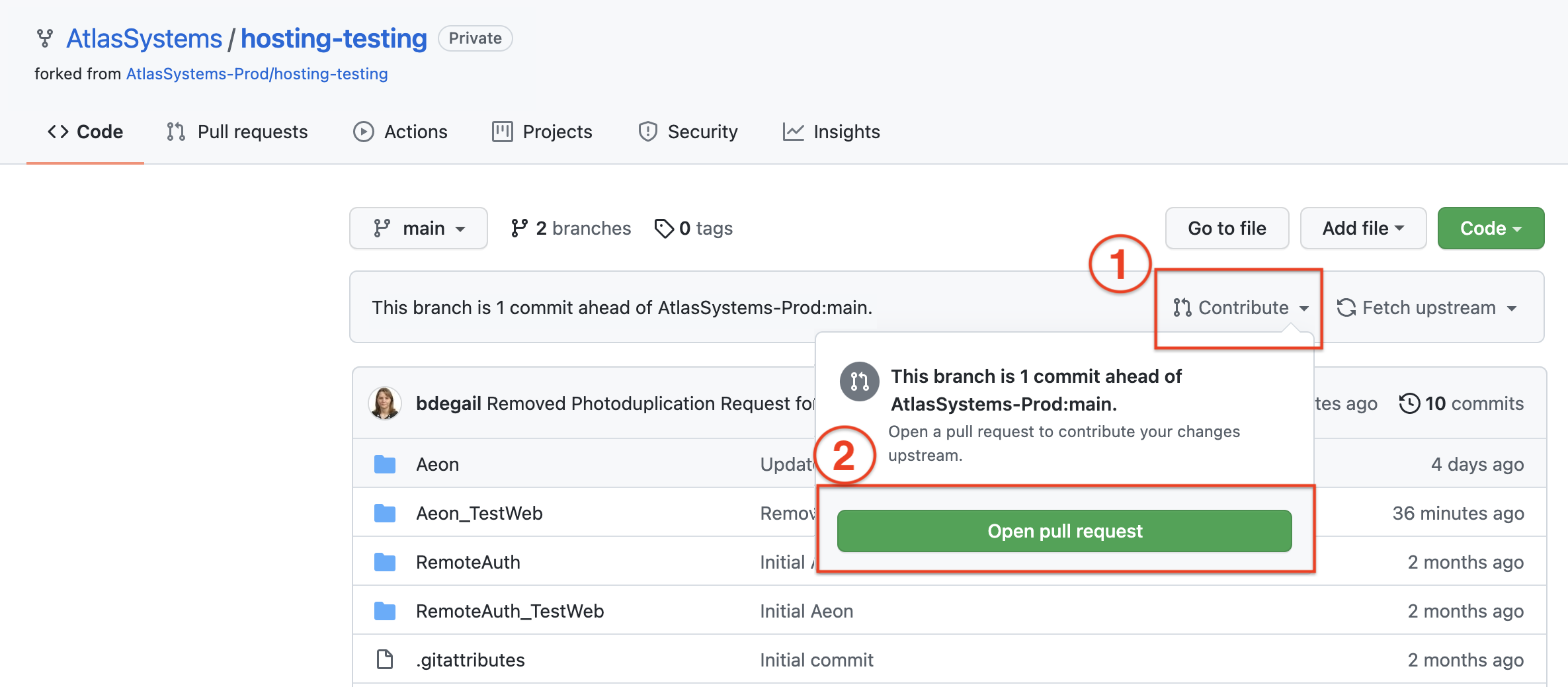1568x687 pixels.
Task: Click the Open pull request button
Action: (x=1063, y=530)
